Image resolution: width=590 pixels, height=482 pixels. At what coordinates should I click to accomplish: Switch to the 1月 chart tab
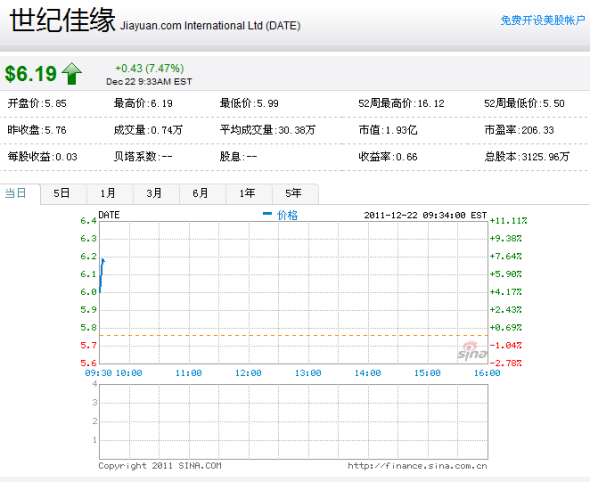point(108,193)
